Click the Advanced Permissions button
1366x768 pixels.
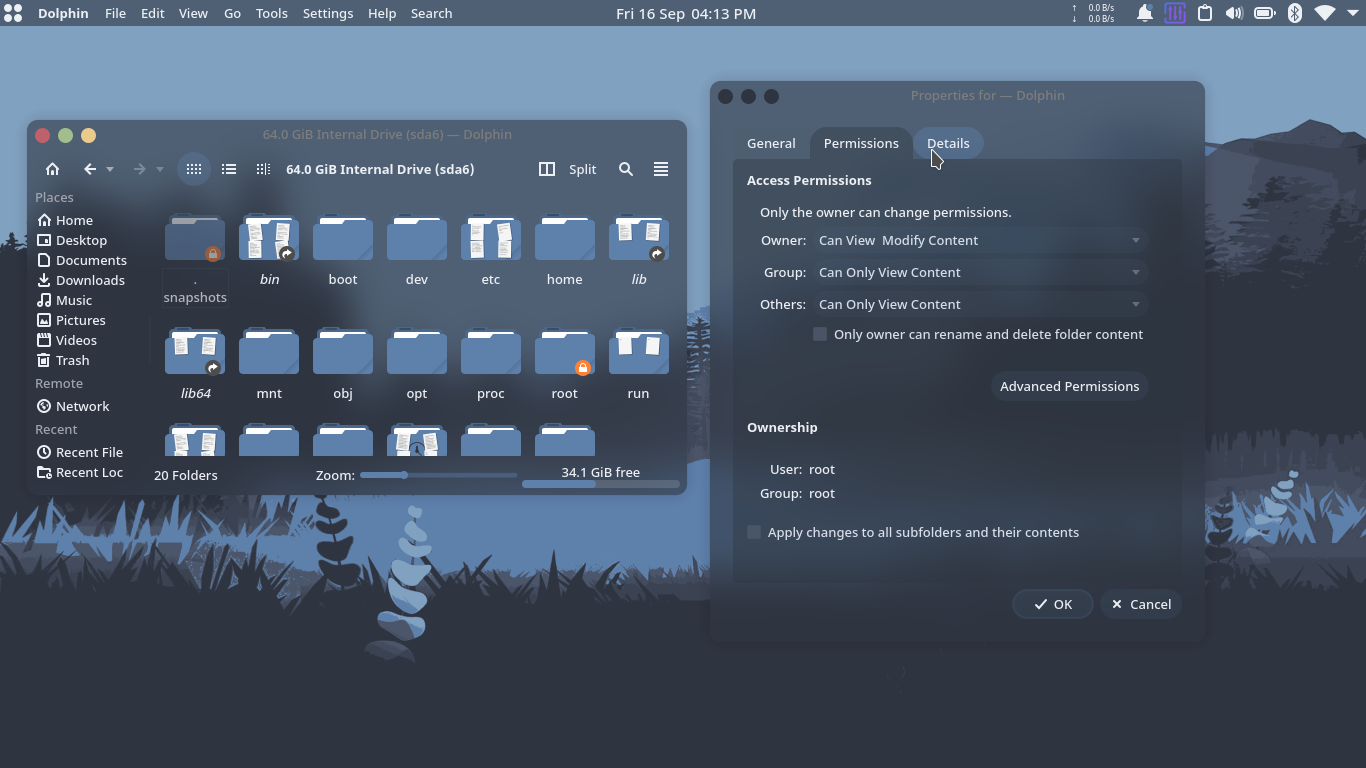click(1069, 386)
